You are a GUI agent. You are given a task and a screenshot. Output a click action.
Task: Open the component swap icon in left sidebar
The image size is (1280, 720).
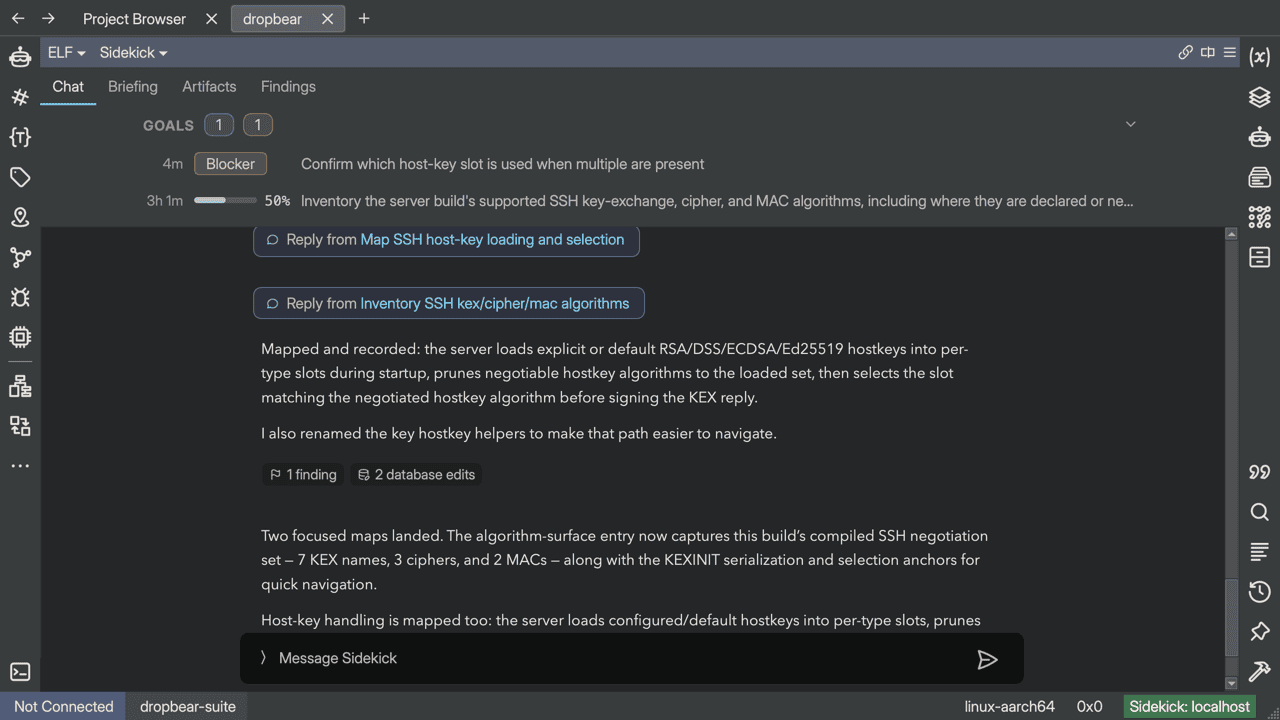[20, 426]
